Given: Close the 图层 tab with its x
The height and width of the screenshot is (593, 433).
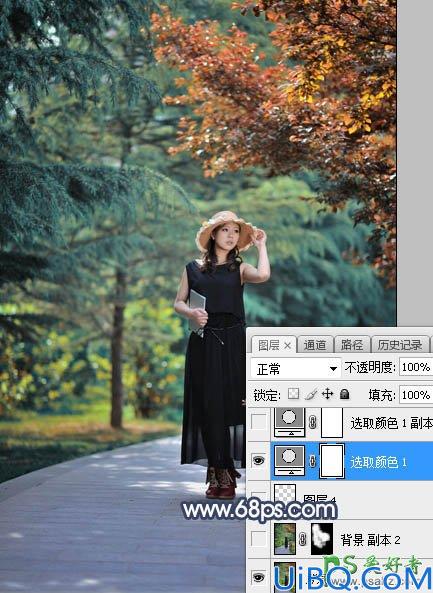Looking at the screenshot, I should [287, 345].
